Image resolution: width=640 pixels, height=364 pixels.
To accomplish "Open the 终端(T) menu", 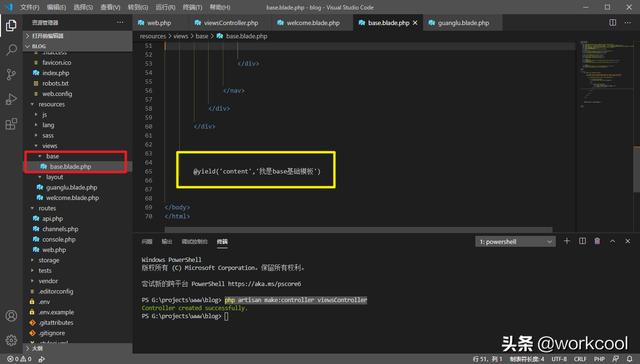I will pyautogui.click(x=192, y=7).
